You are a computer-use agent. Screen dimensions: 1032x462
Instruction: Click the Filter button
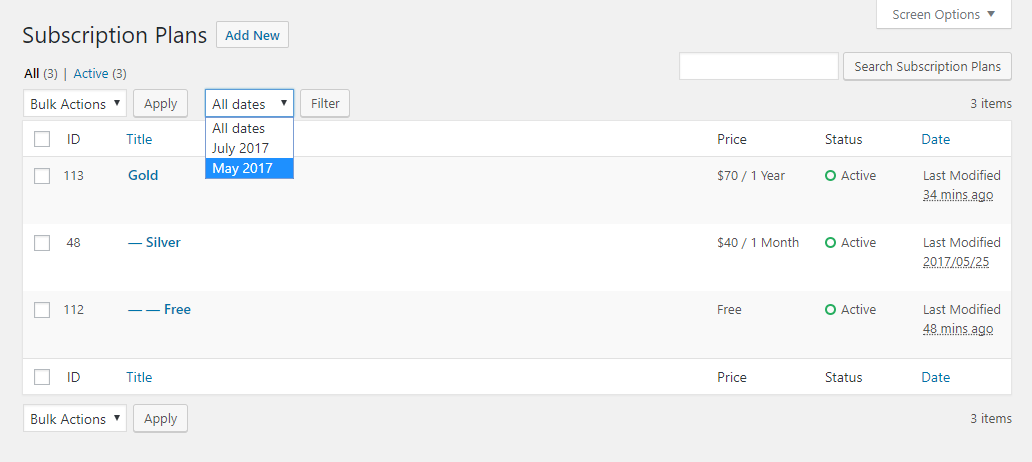[325, 103]
